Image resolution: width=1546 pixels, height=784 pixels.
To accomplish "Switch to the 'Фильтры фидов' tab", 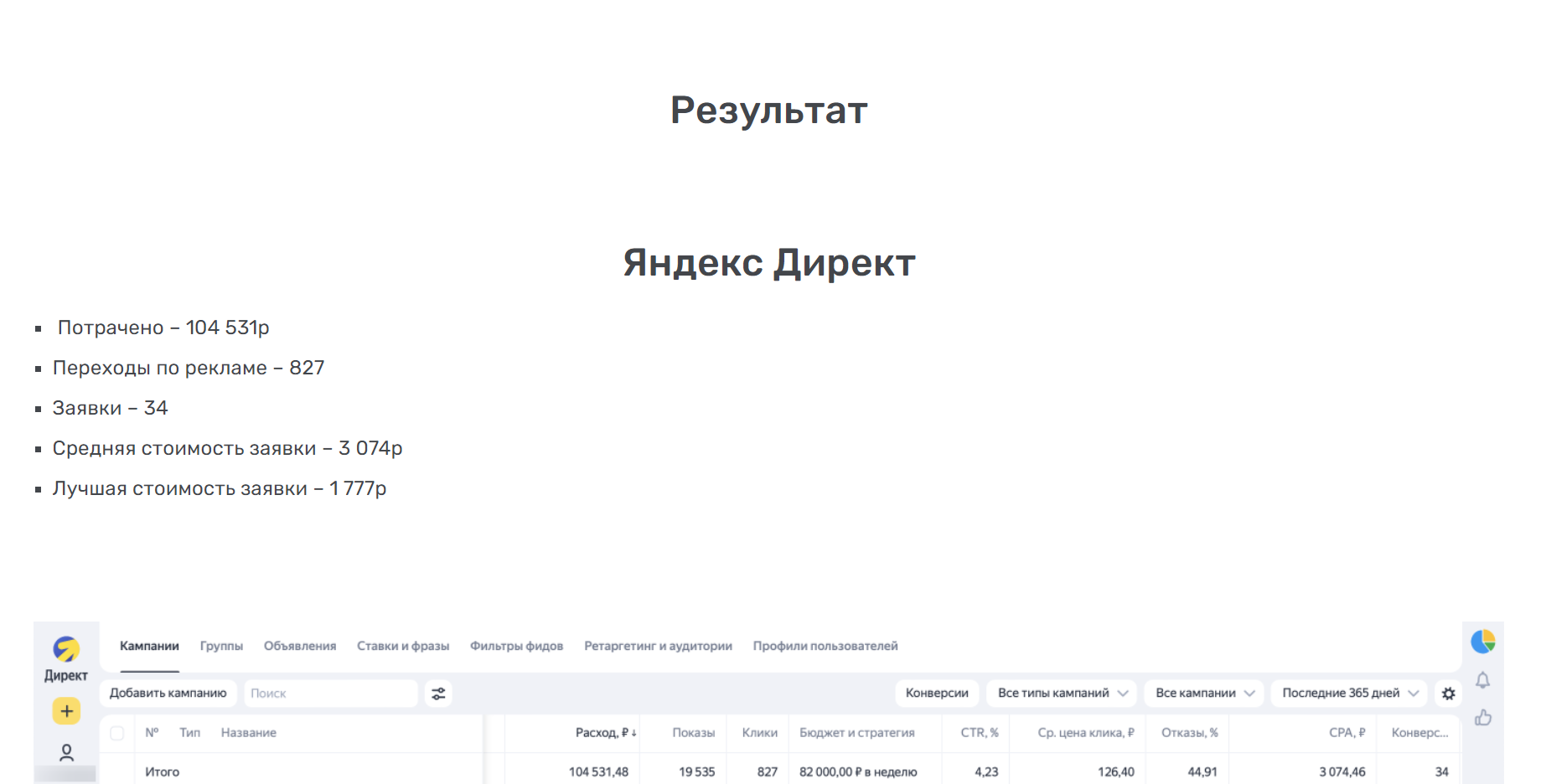I will pos(516,646).
